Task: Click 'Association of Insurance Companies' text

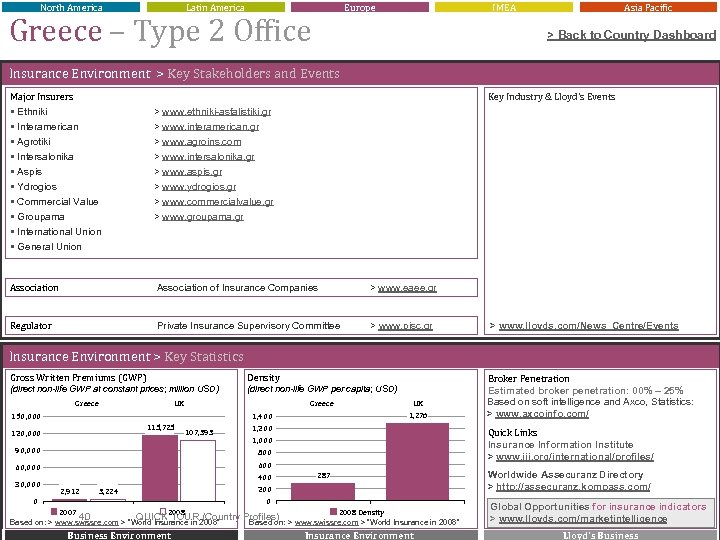Action: click(237, 288)
